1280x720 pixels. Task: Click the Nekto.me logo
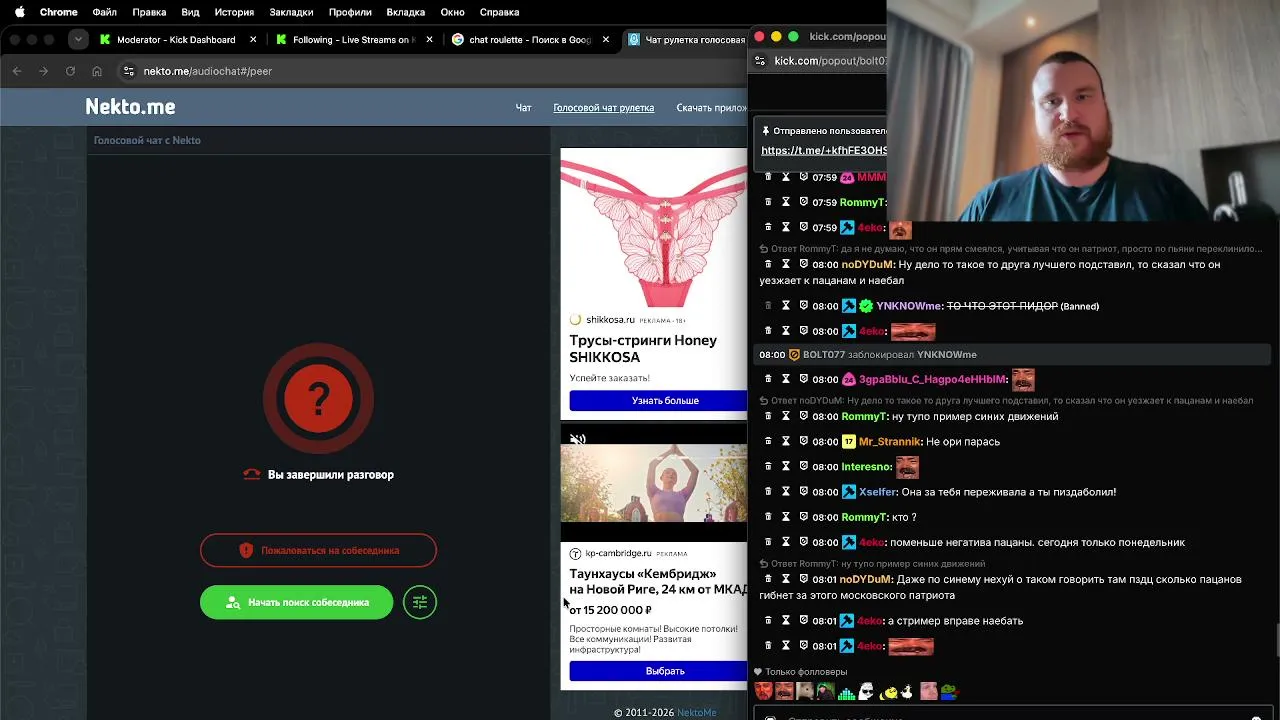(130, 107)
